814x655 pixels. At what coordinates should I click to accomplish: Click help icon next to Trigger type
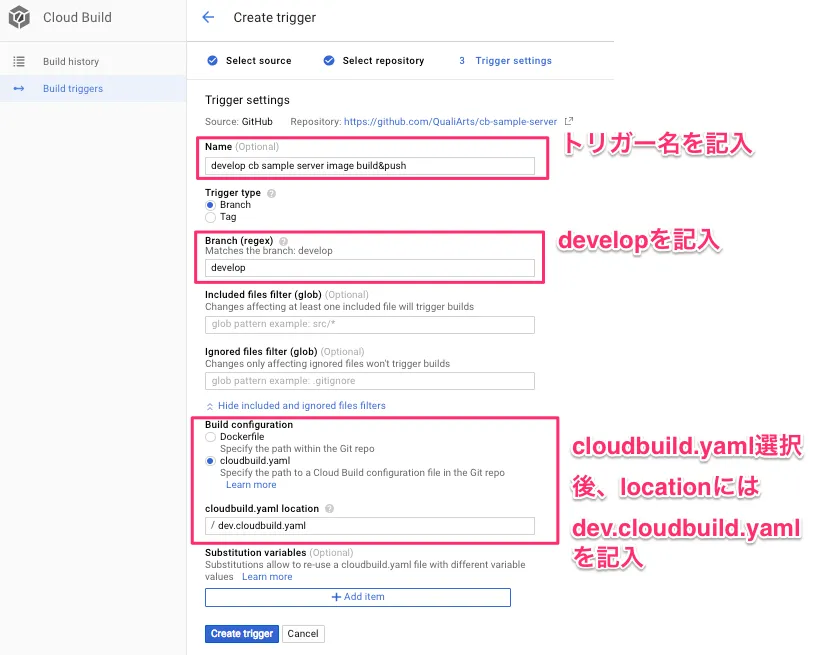272,193
